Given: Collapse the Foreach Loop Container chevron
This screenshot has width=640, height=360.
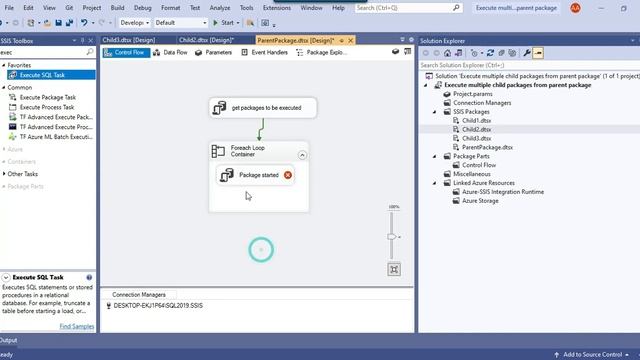Looking at the screenshot, I should point(302,155).
